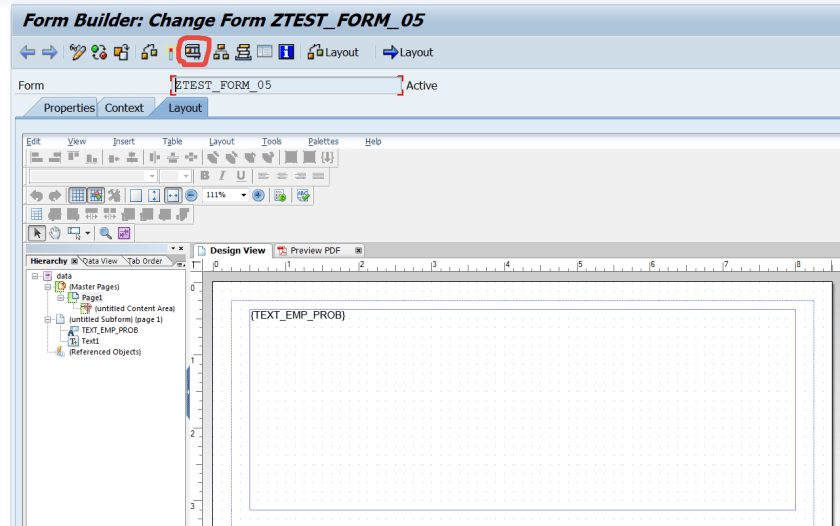The image size is (840, 526).
Task: Toggle bold text formatting
Action: click(204, 176)
